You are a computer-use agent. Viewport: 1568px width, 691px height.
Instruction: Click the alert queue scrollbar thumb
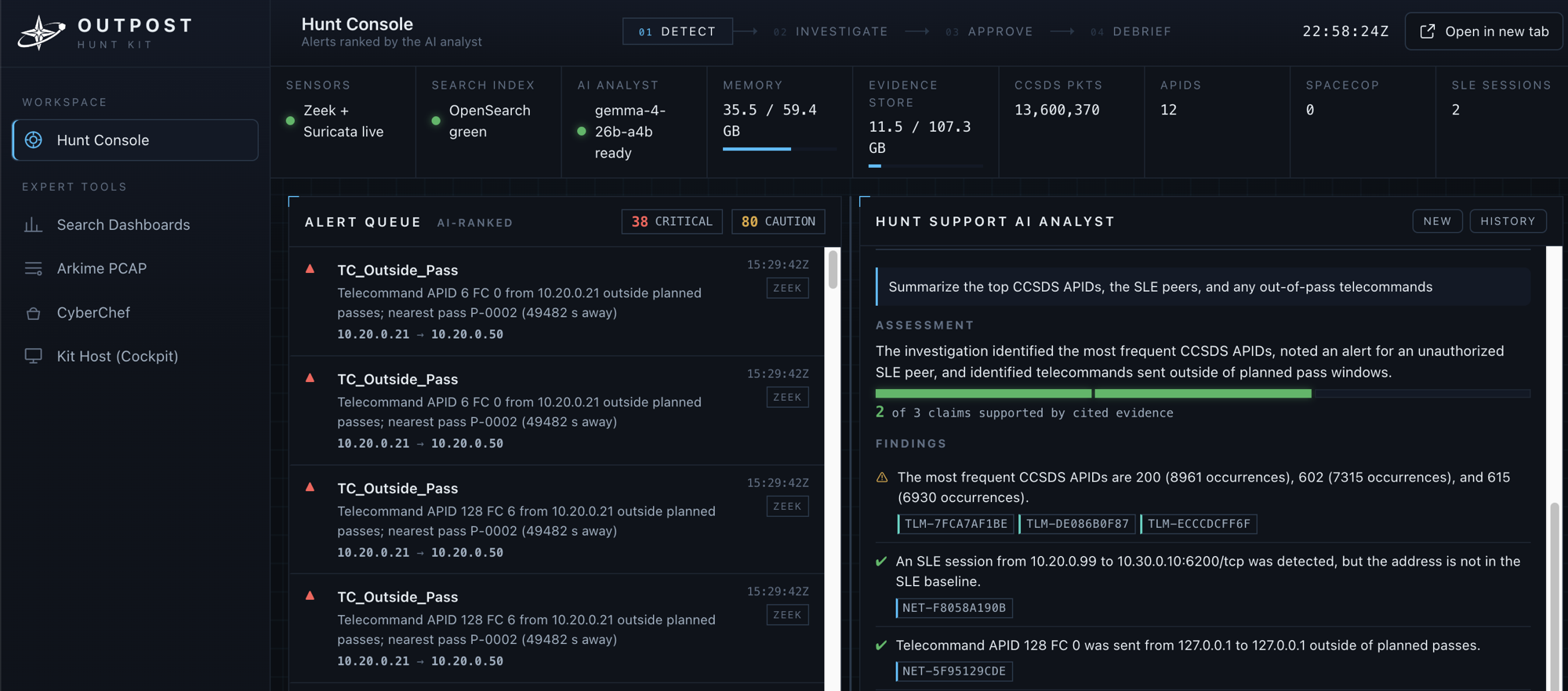click(833, 269)
